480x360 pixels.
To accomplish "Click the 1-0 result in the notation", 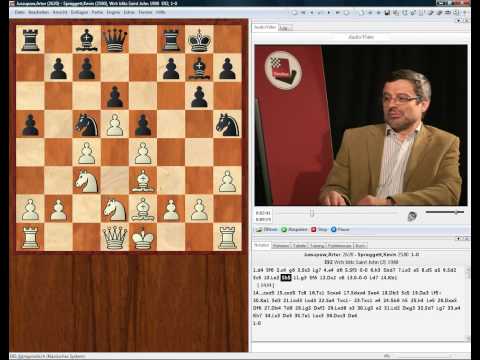I will pos(257,323).
